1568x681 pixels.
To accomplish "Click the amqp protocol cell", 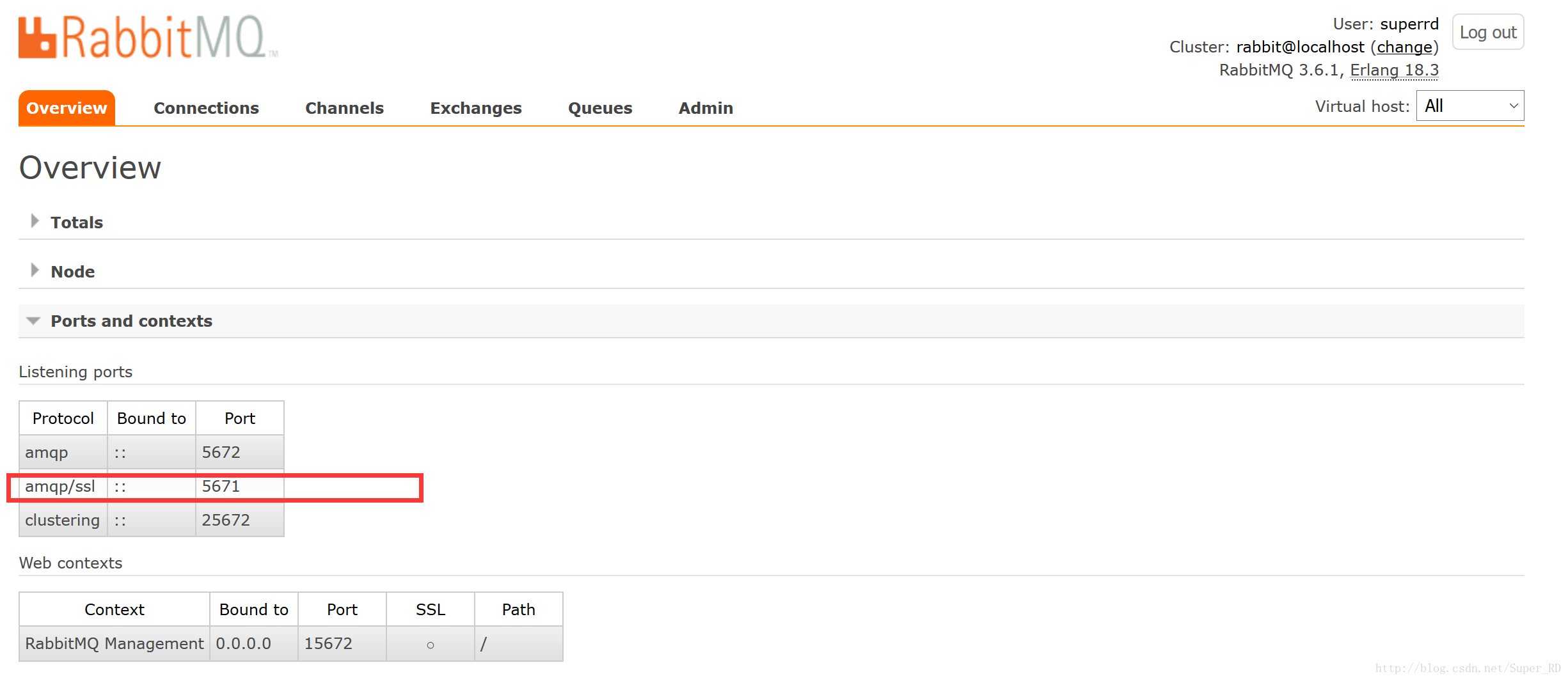I will (63, 452).
